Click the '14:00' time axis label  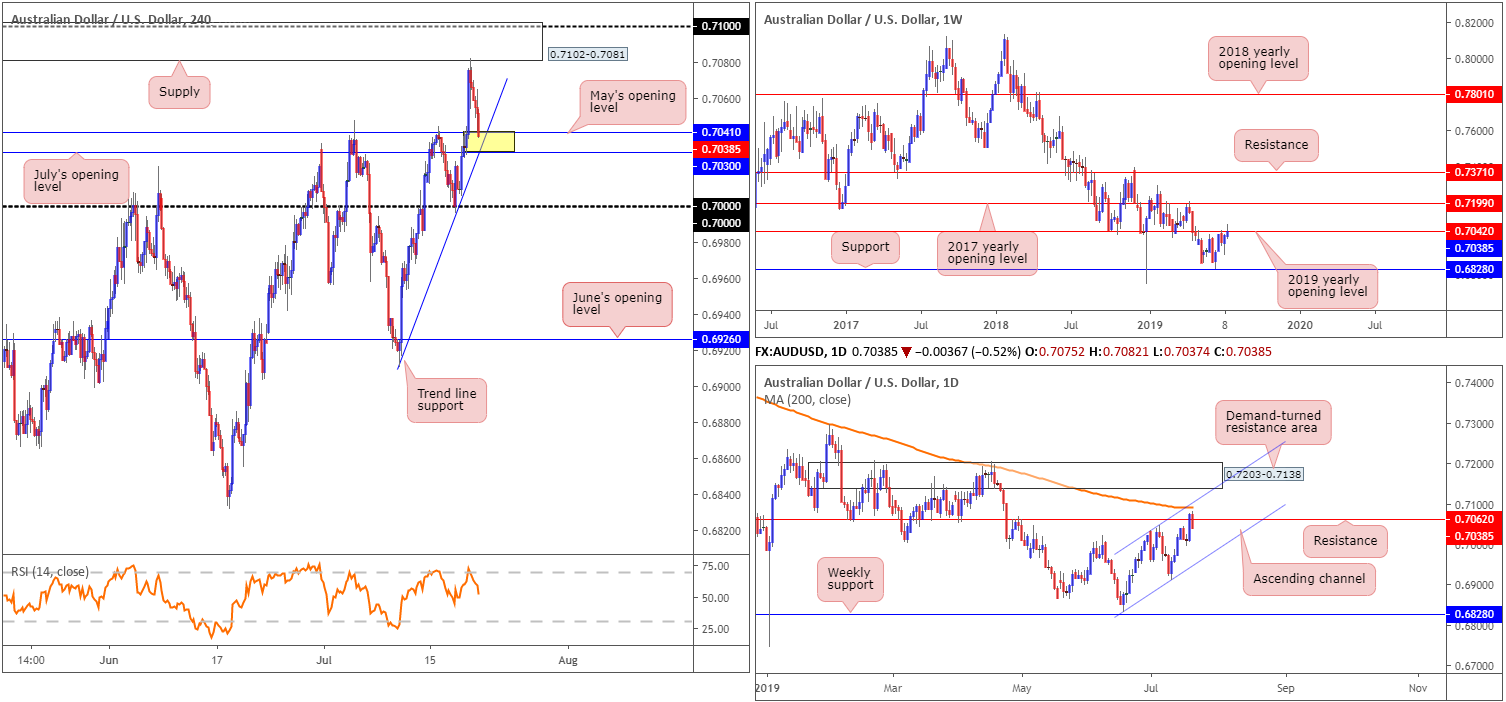(x=31, y=661)
